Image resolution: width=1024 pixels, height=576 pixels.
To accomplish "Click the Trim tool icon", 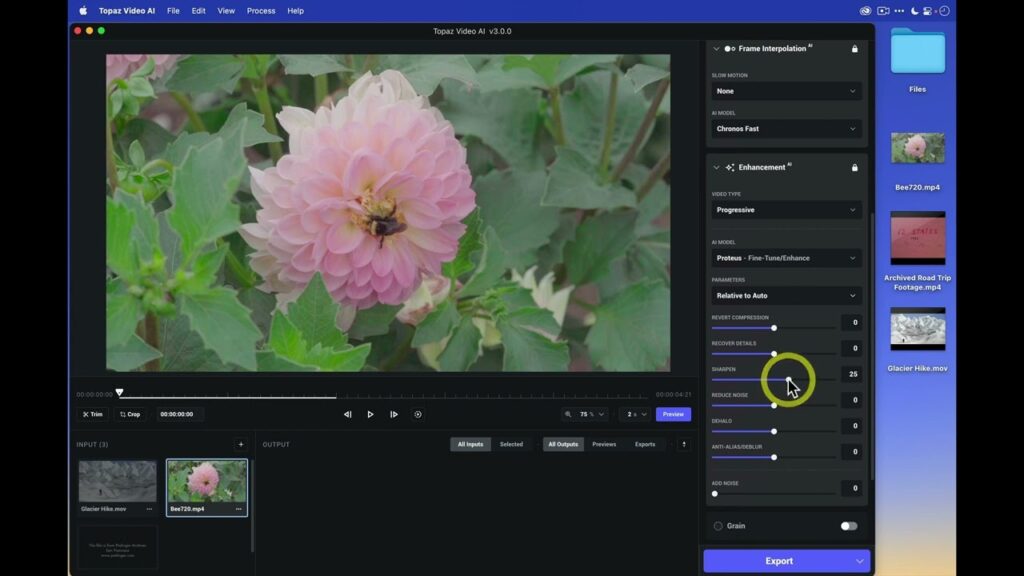I will pyautogui.click(x=86, y=414).
